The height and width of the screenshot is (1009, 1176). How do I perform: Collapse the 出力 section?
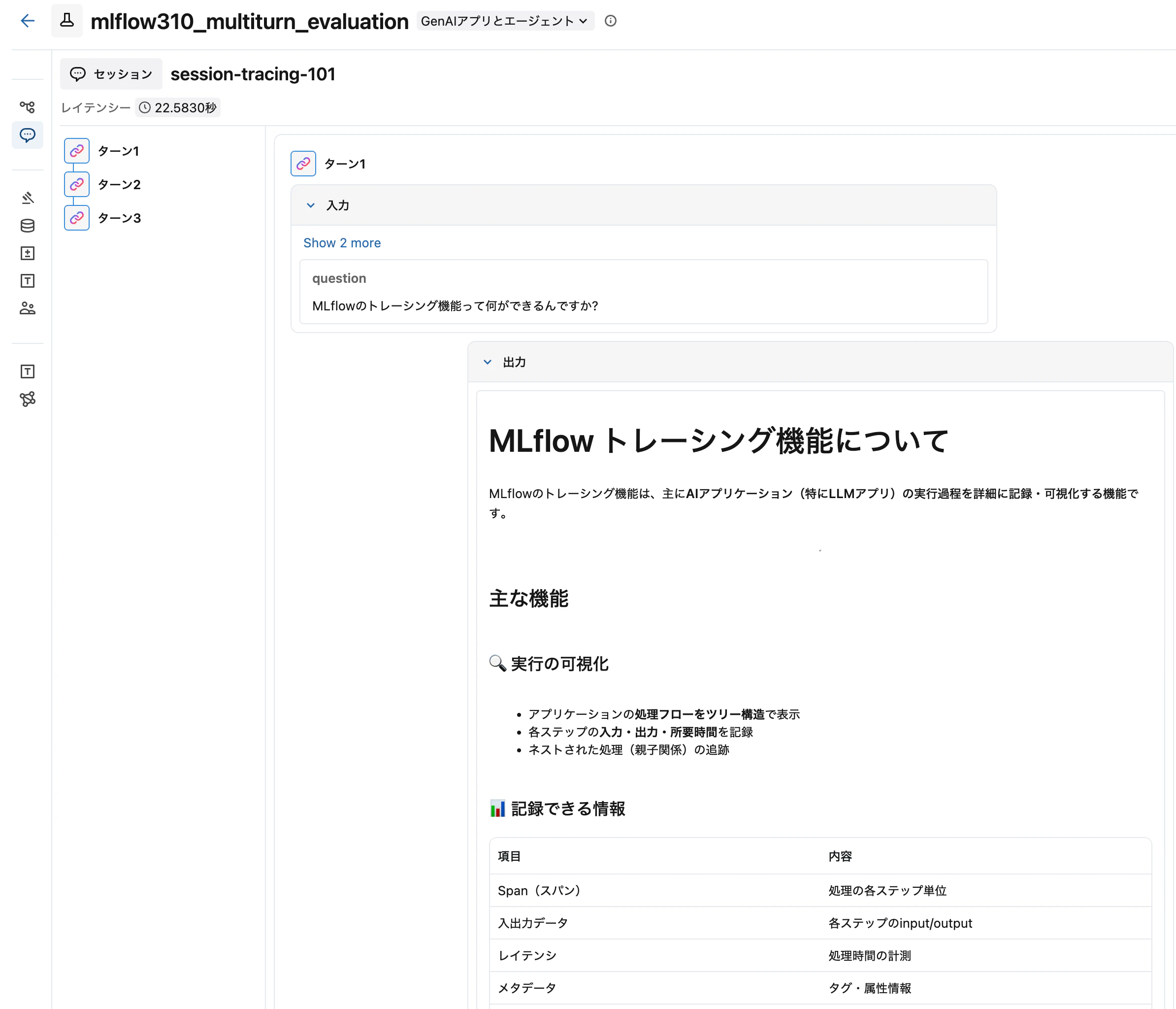tap(487, 362)
